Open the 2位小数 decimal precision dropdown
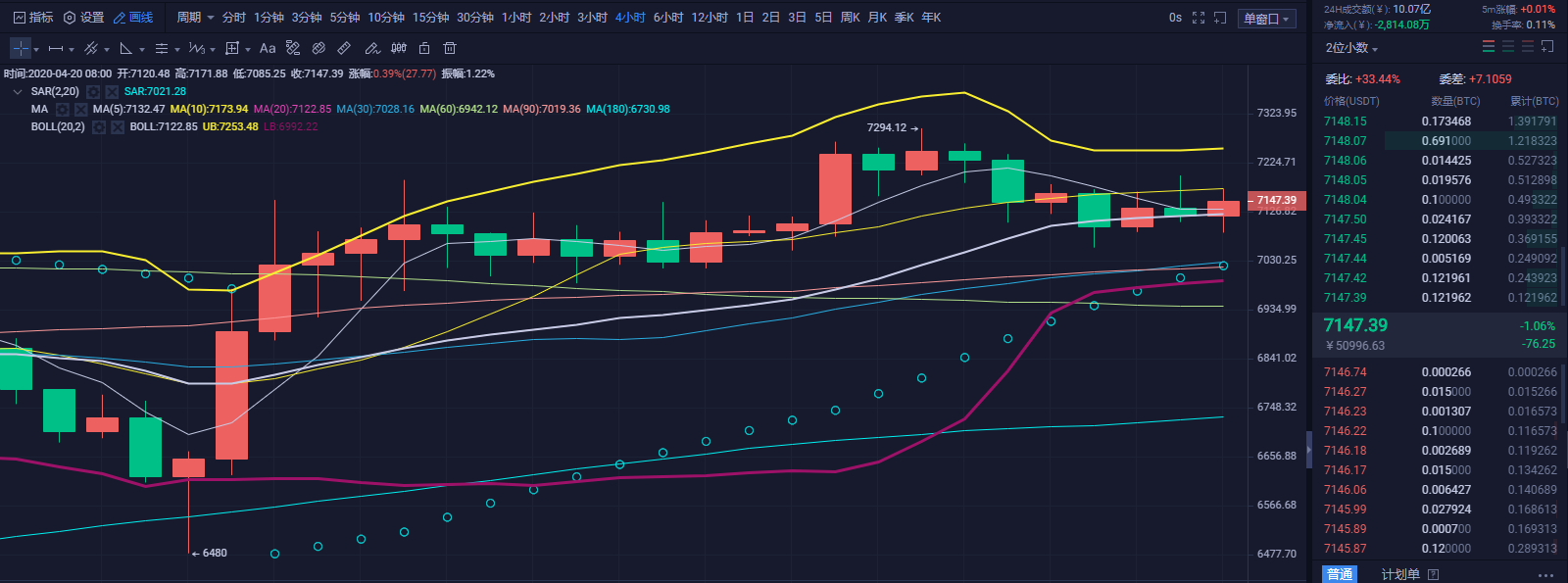The width and height of the screenshot is (1568, 583). (1351, 48)
